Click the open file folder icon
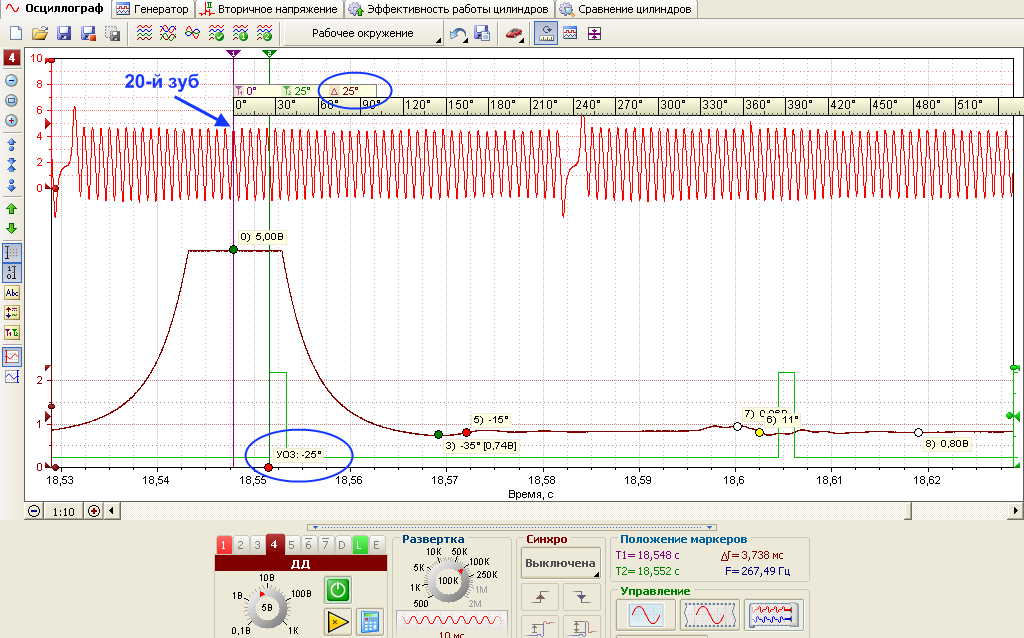Image resolution: width=1024 pixels, height=638 pixels. 40,33
